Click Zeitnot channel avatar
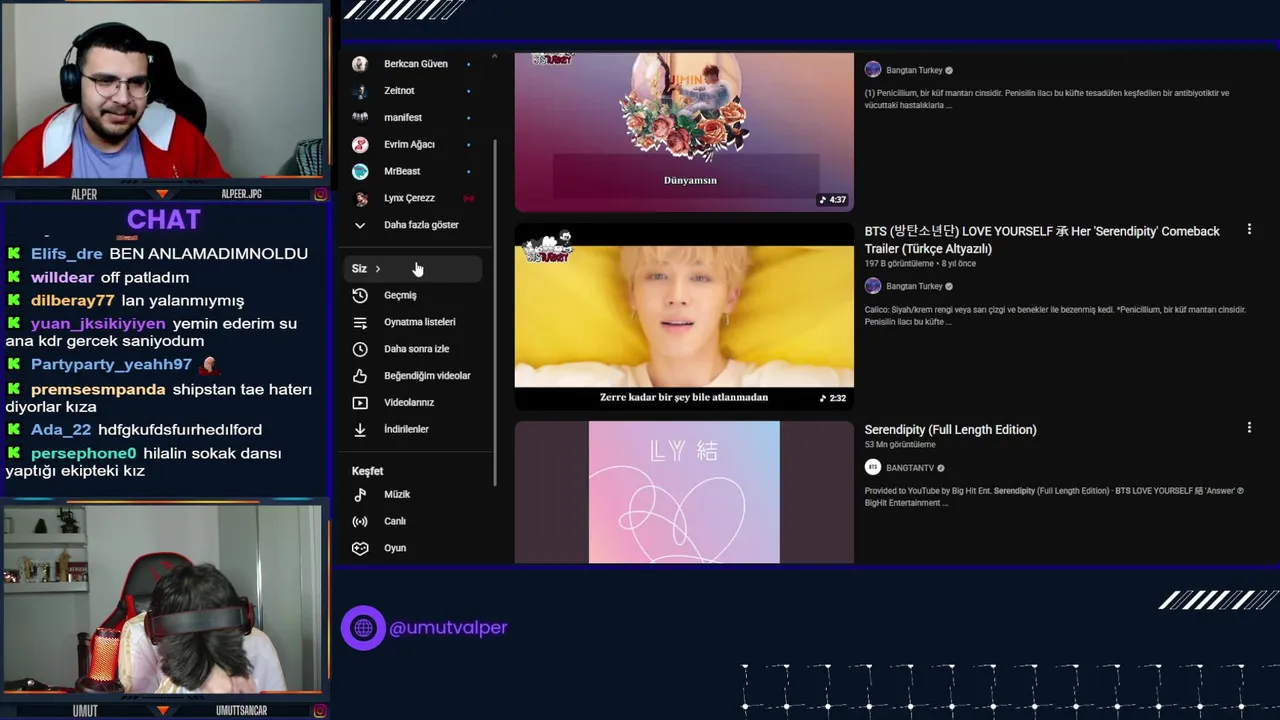The image size is (1280, 720). pos(360,91)
